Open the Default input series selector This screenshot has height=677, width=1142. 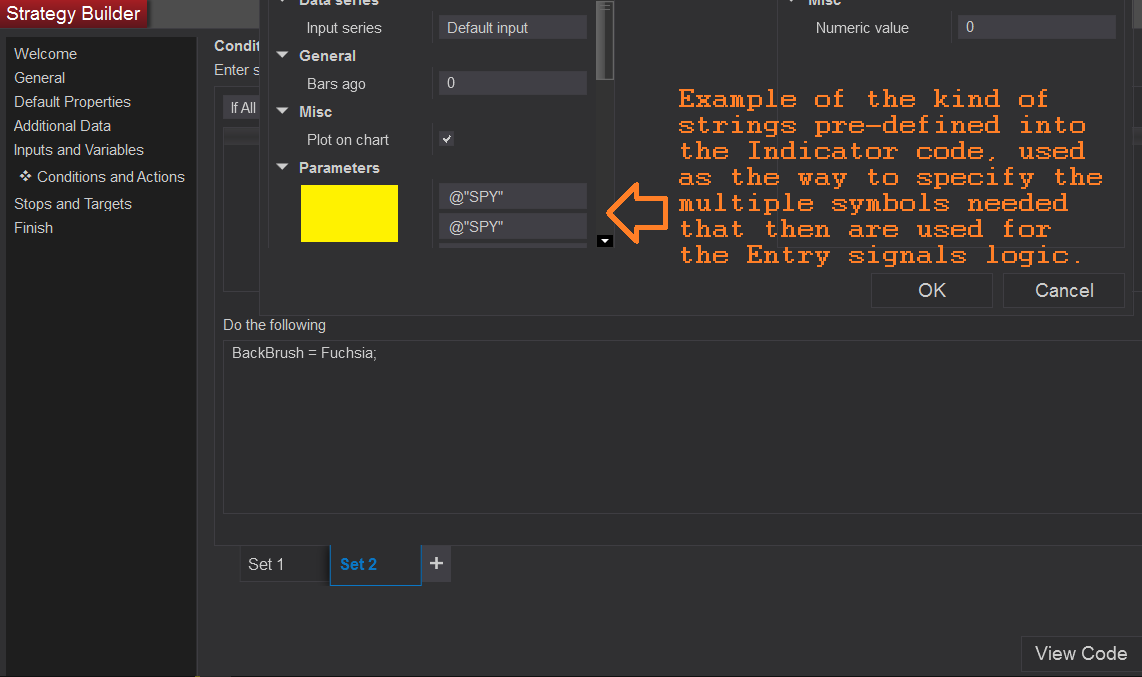tap(512, 27)
